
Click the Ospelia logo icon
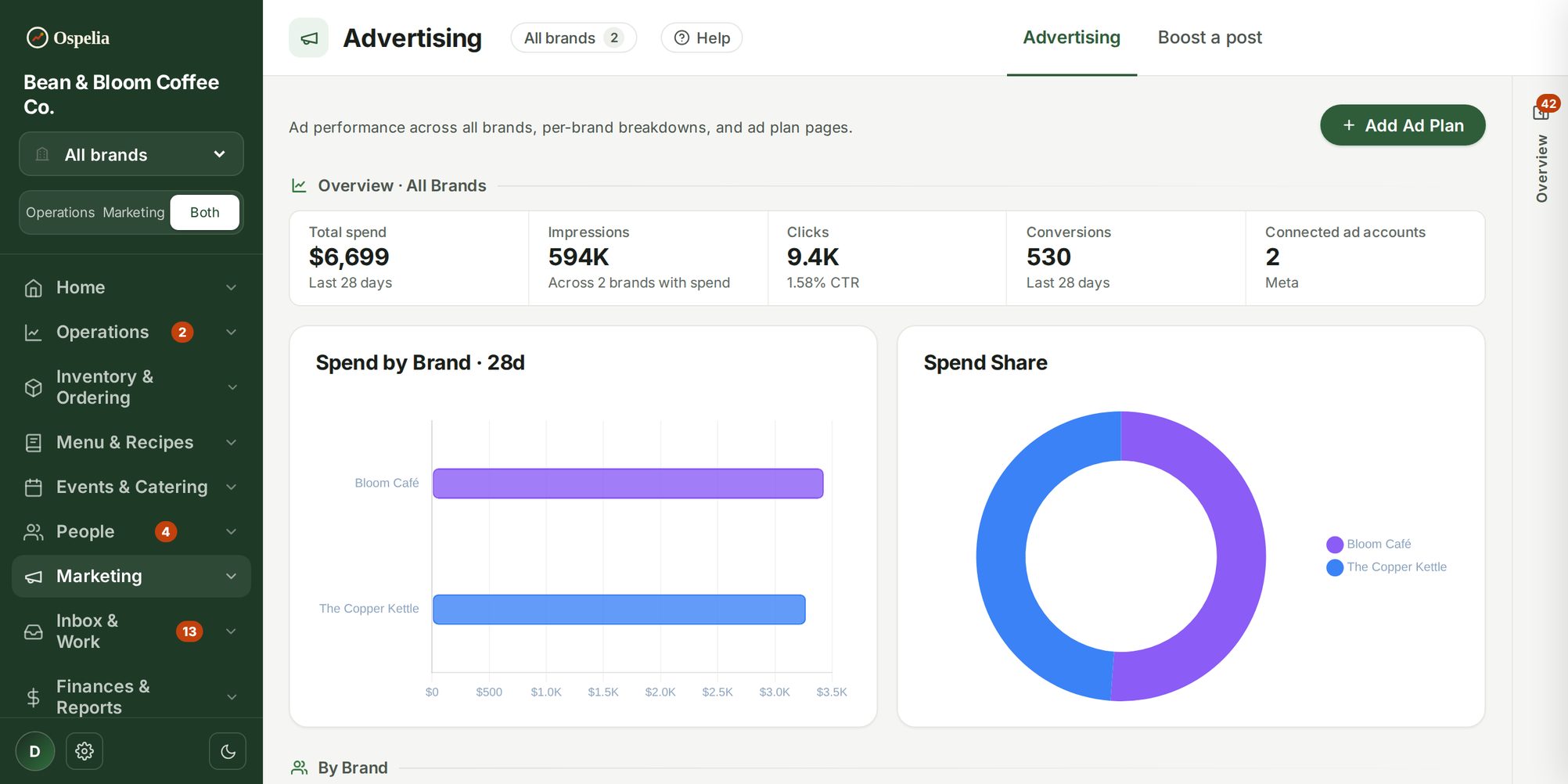tap(37, 38)
